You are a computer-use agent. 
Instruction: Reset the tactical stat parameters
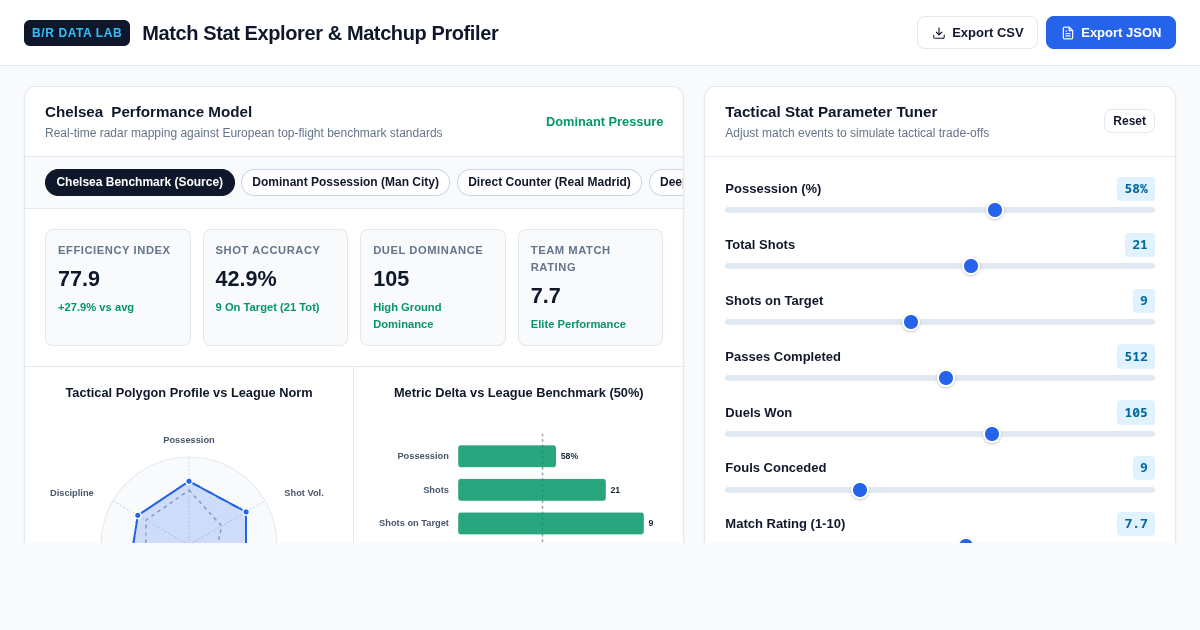coord(1129,121)
